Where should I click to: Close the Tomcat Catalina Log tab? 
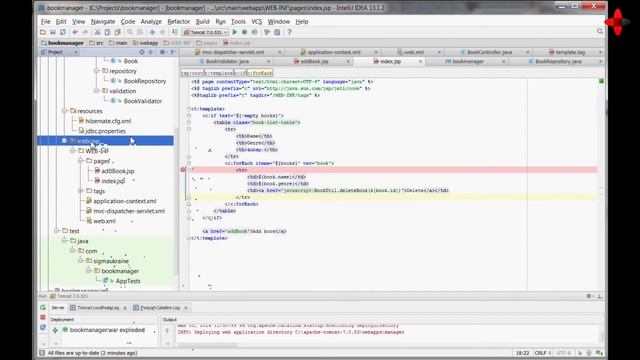[x=186, y=308]
